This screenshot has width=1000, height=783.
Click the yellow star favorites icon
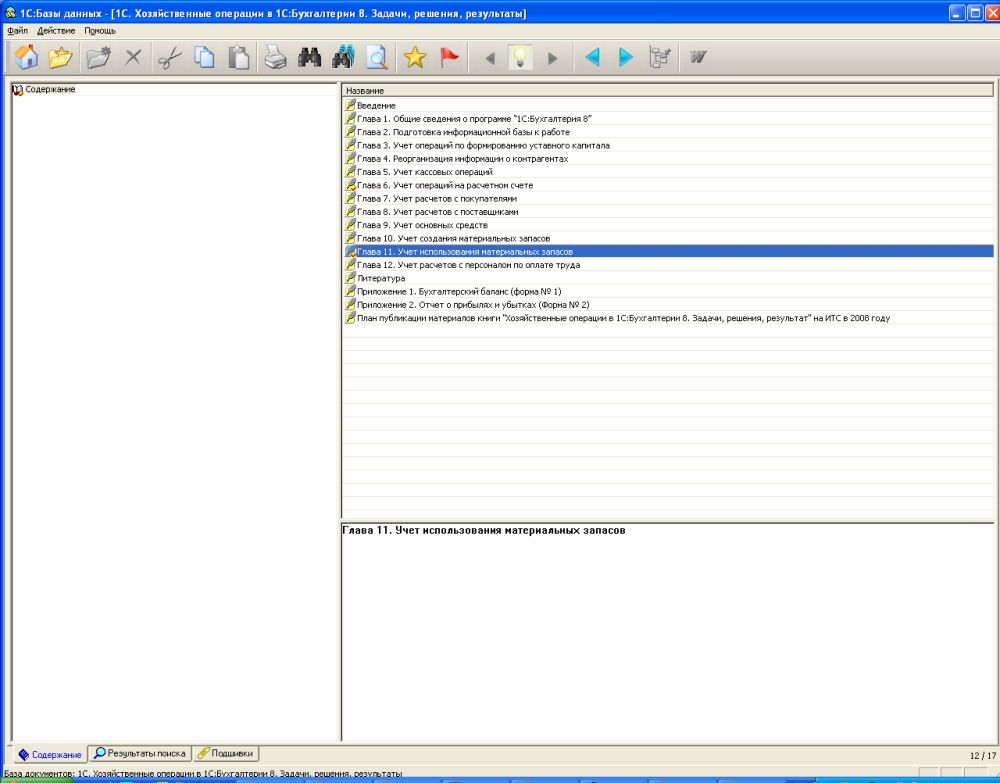click(x=415, y=58)
